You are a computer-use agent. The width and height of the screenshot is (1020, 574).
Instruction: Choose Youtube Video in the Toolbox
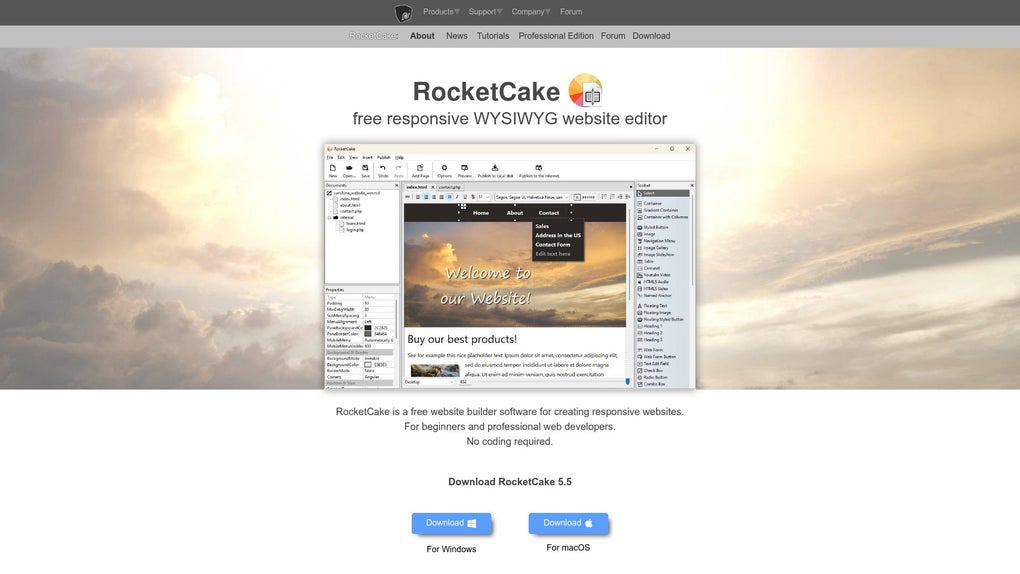(x=654, y=275)
